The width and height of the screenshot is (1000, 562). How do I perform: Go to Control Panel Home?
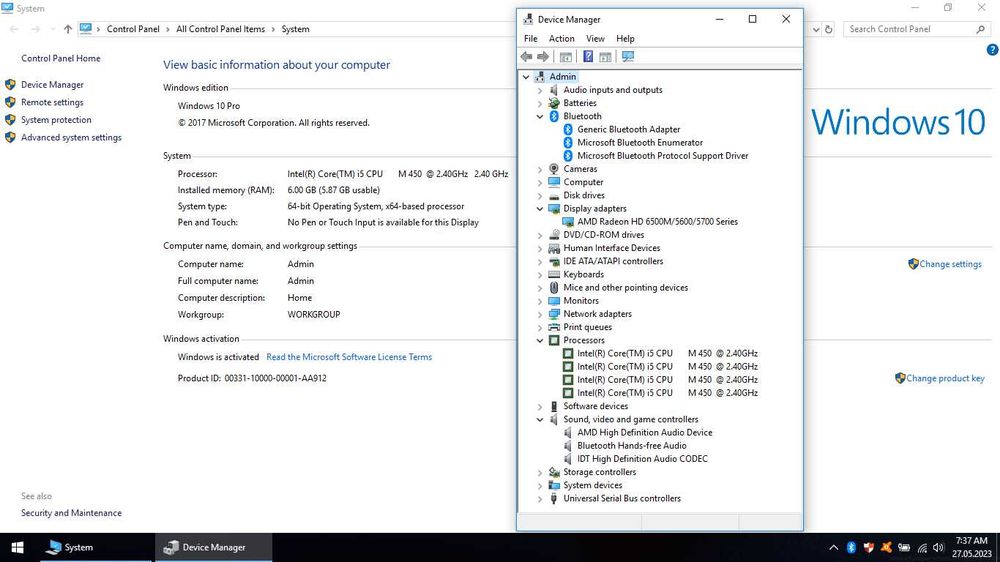tap(61, 59)
